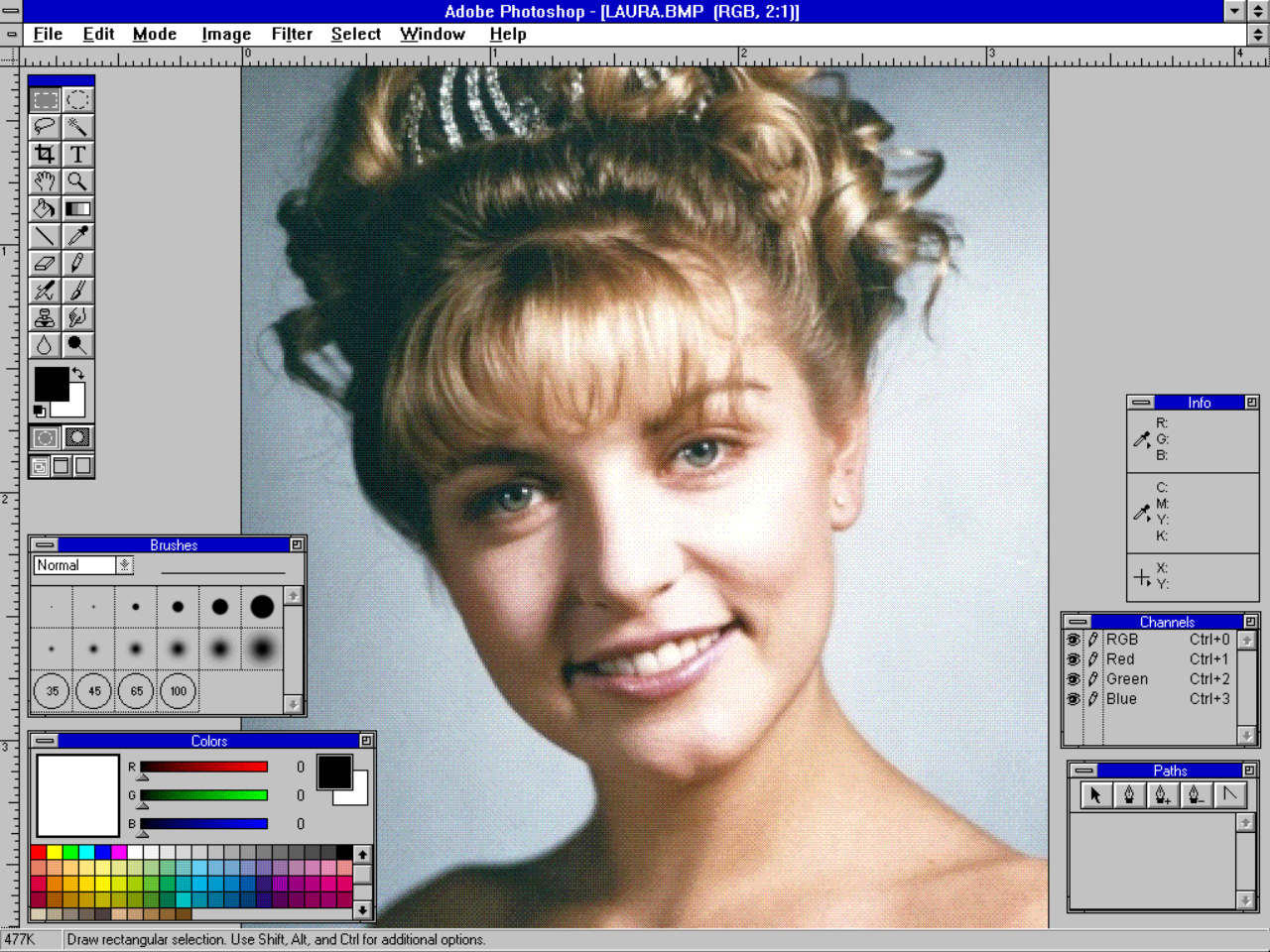Enable Quick Mask mode in toolbox
This screenshot has height=952, width=1270.
tap(77, 437)
